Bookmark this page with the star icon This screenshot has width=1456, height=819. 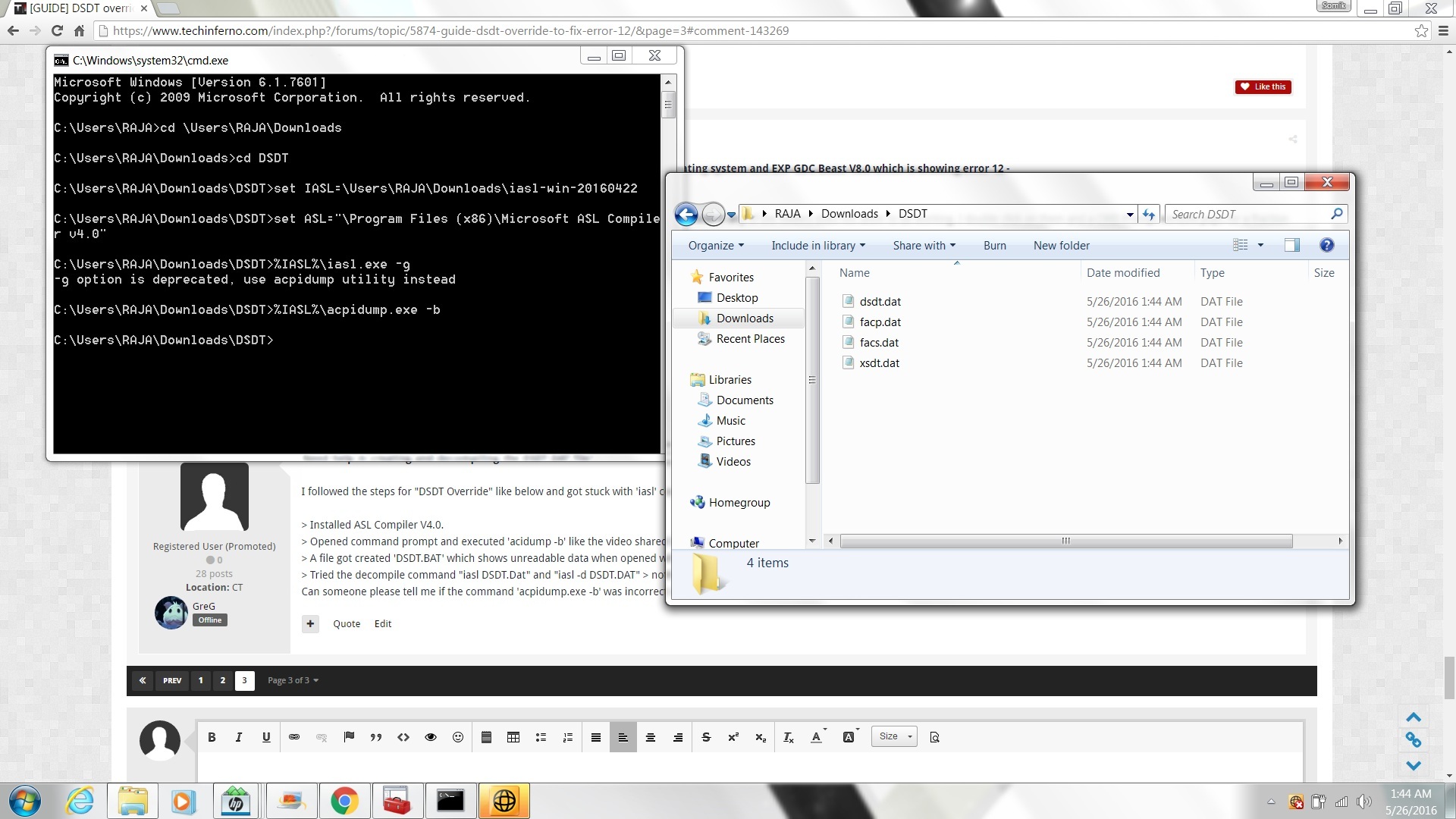click(x=1421, y=31)
